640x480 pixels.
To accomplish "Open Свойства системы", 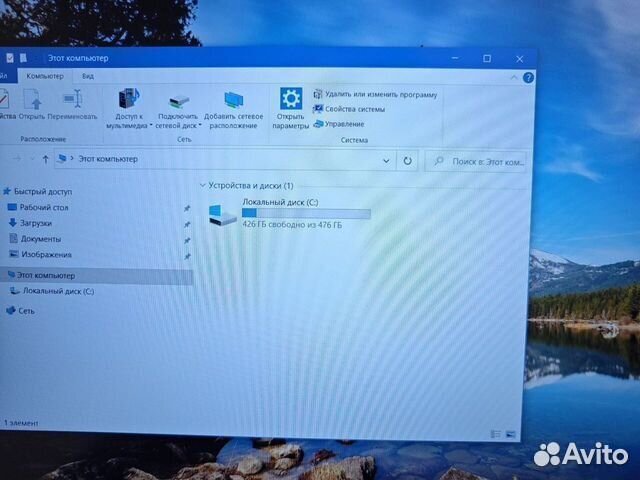I will [349, 109].
